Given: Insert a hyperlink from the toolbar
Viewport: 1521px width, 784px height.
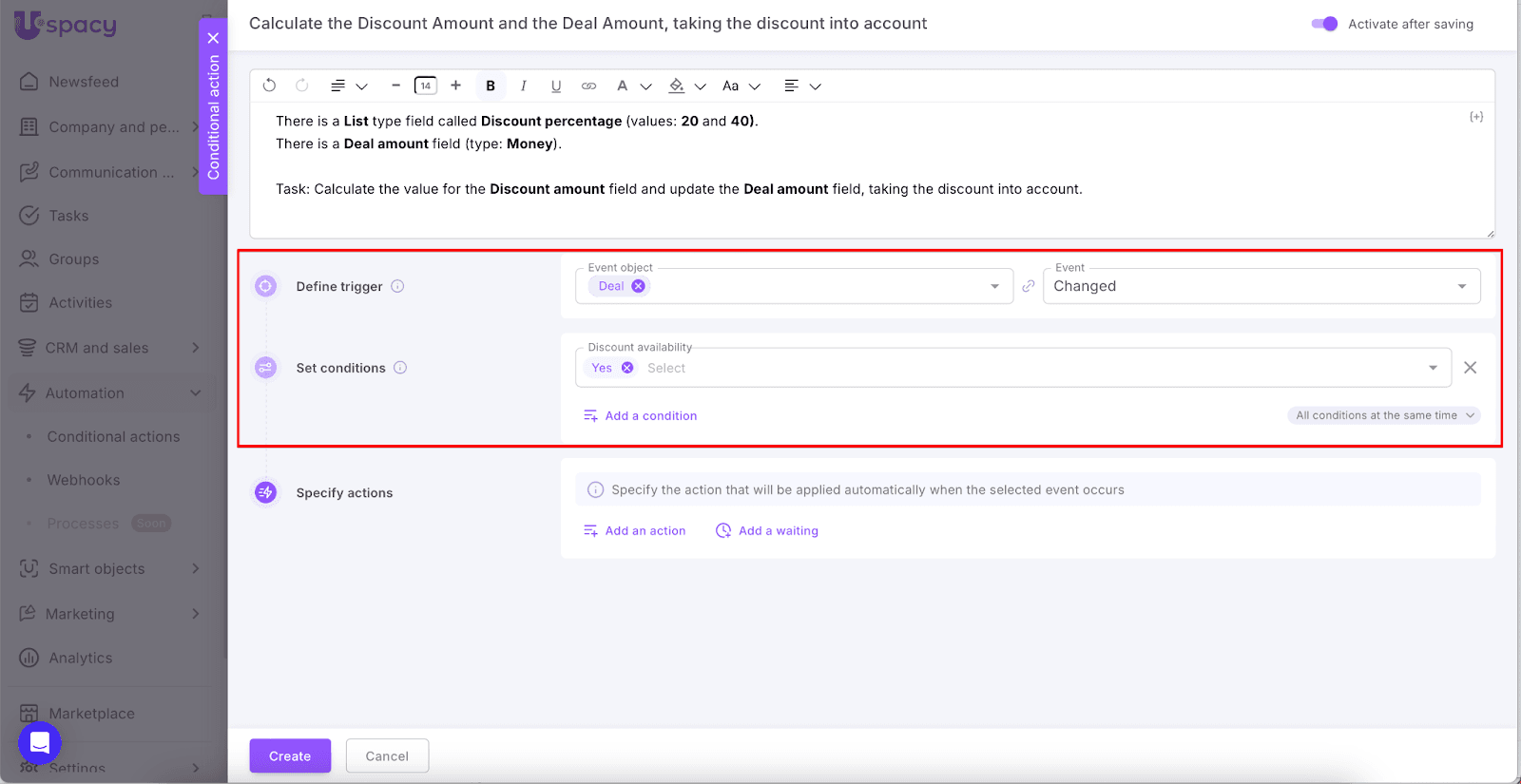Looking at the screenshot, I should [x=589, y=86].
